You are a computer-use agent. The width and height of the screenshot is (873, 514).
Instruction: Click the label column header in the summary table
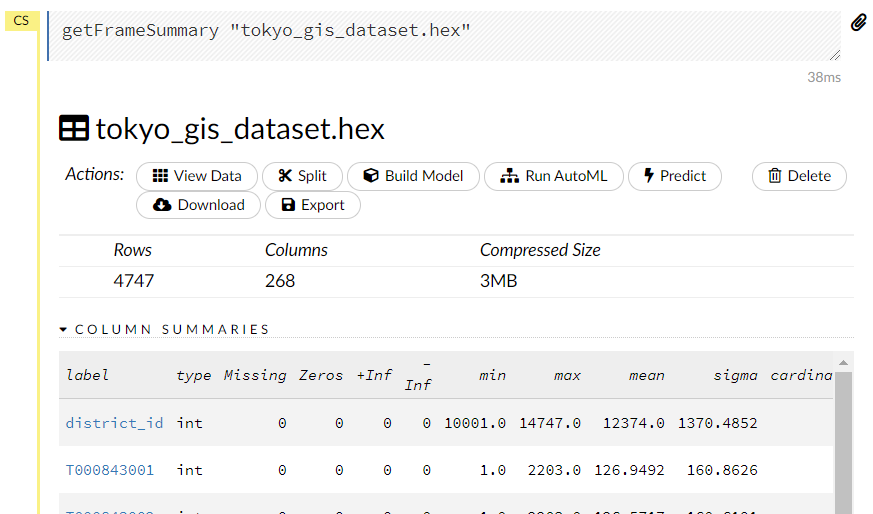click(x=88, y=375)
